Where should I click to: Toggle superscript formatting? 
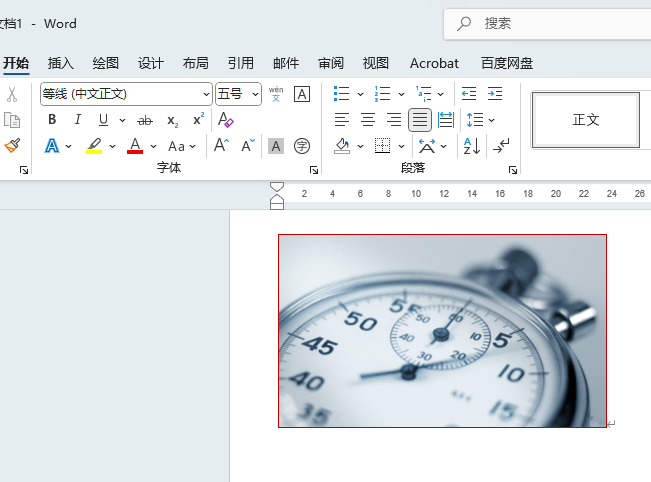198,119
